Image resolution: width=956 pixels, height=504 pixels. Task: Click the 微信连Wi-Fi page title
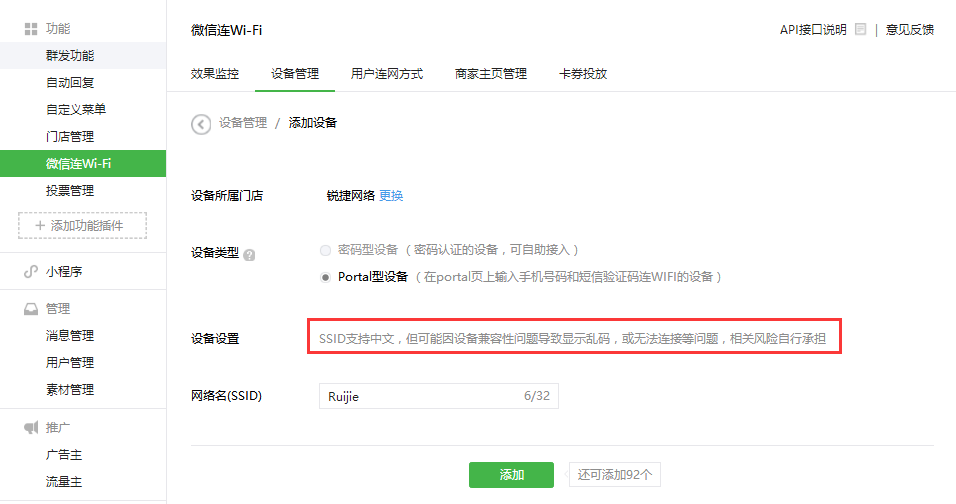tap(226, 30)
